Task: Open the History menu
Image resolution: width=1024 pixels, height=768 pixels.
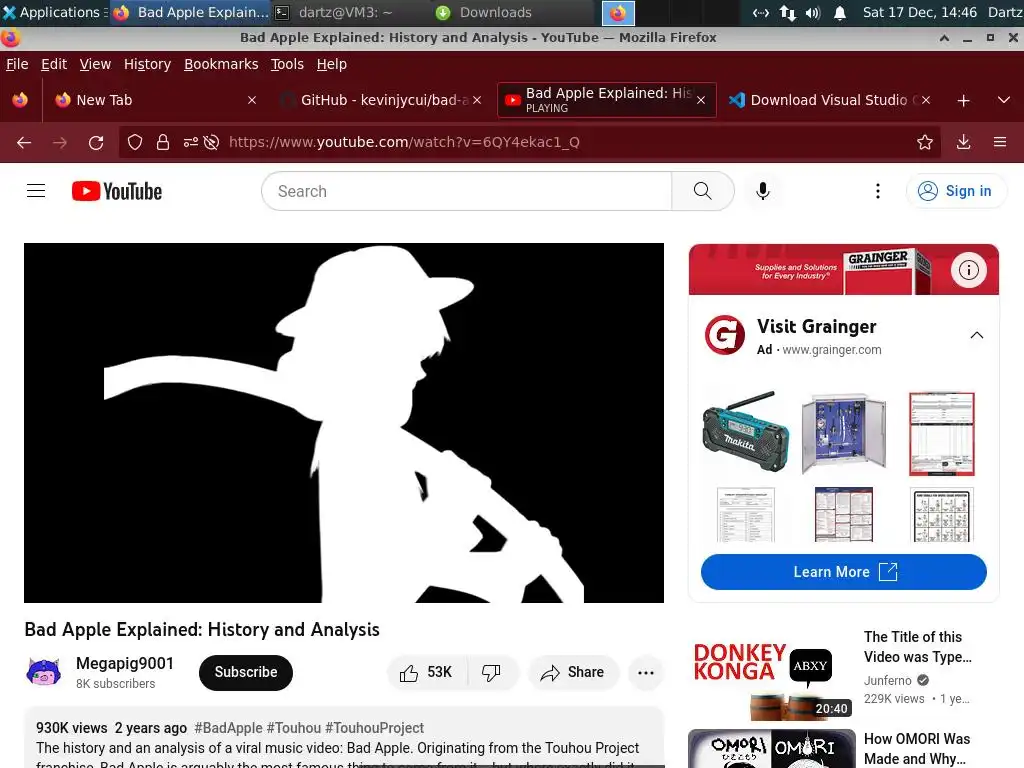Action: 148,64
